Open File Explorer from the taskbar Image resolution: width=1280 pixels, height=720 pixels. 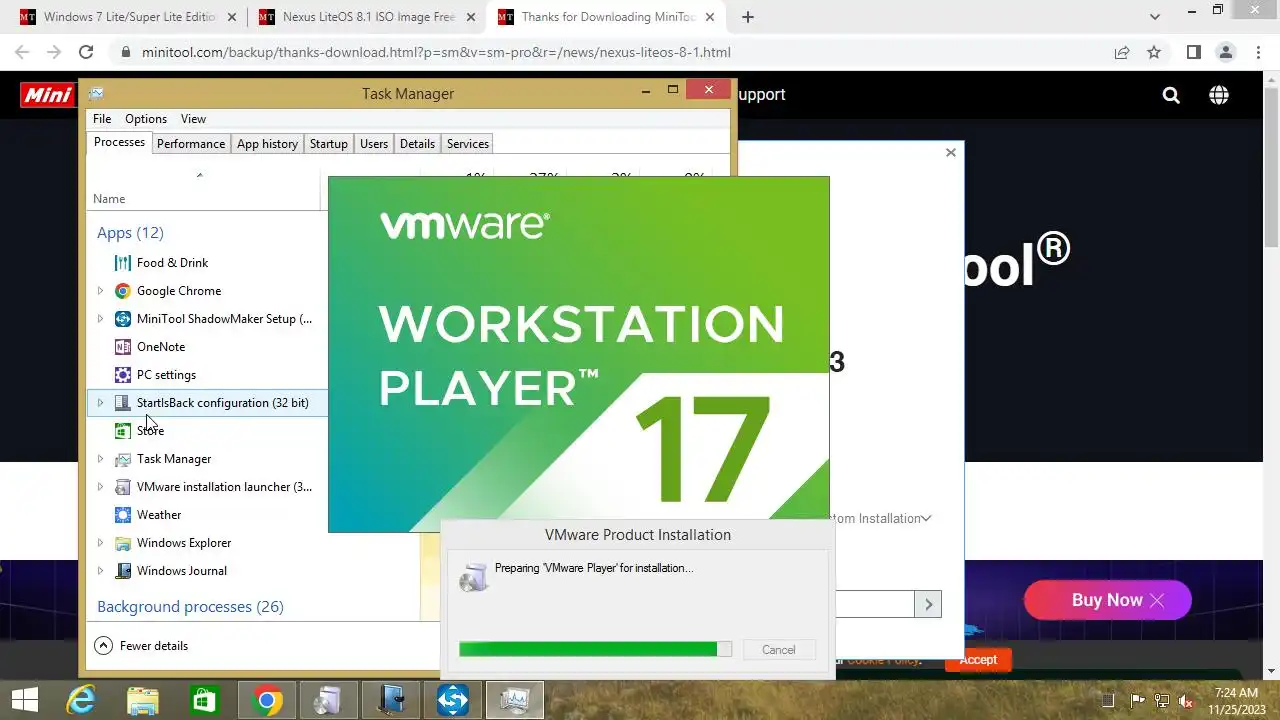click(x=142, y=700)
